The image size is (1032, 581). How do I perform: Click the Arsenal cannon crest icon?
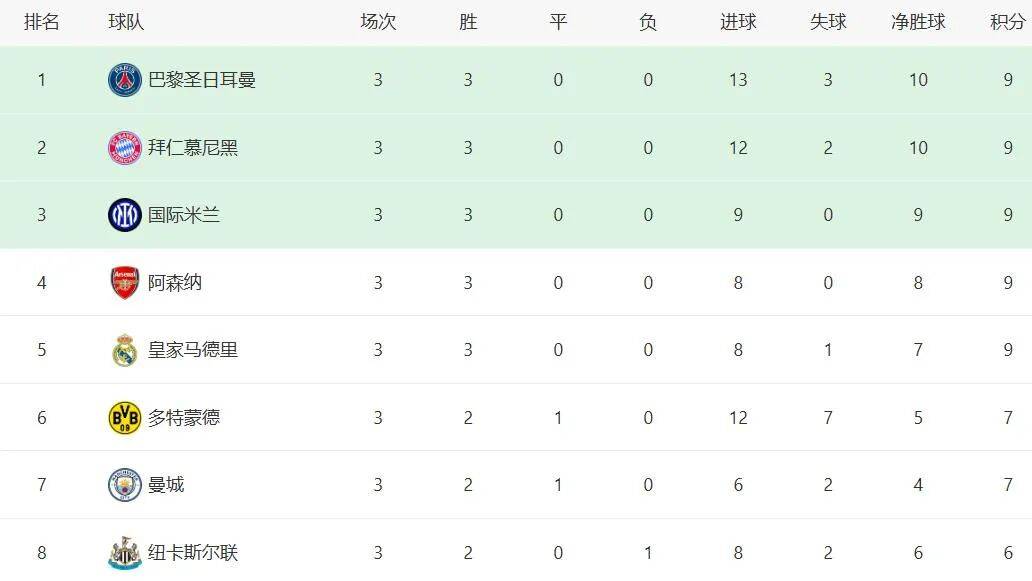pyautogui.click(x=125, y=283)
